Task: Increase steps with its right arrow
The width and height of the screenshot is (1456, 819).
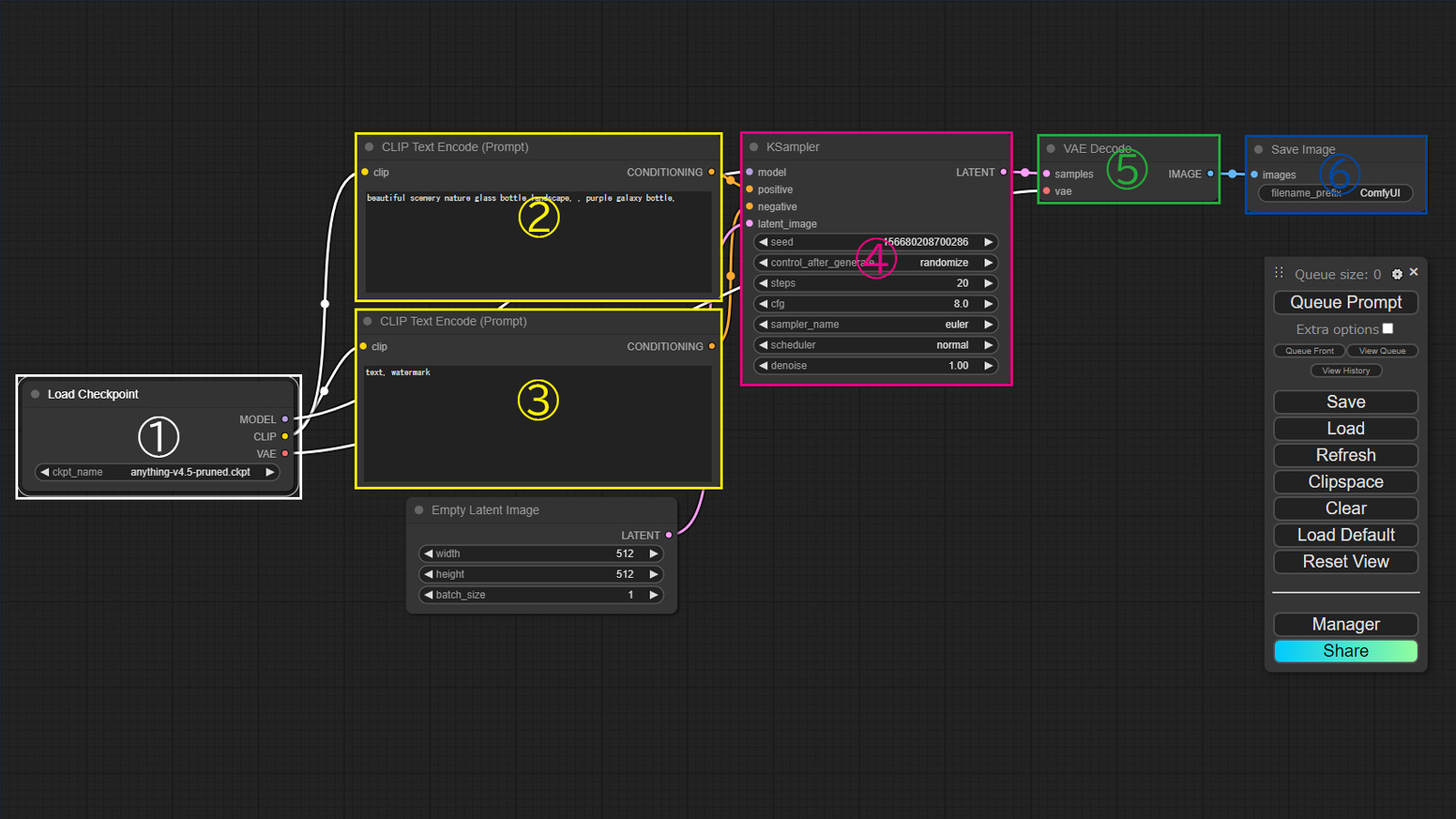Action: 988,283
